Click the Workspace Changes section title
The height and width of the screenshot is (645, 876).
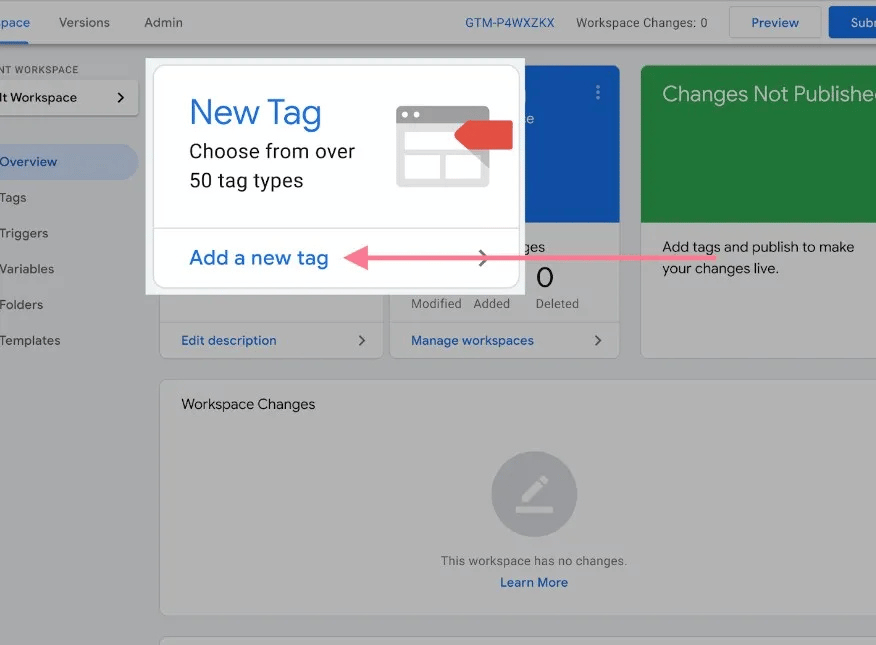[248, 404]
